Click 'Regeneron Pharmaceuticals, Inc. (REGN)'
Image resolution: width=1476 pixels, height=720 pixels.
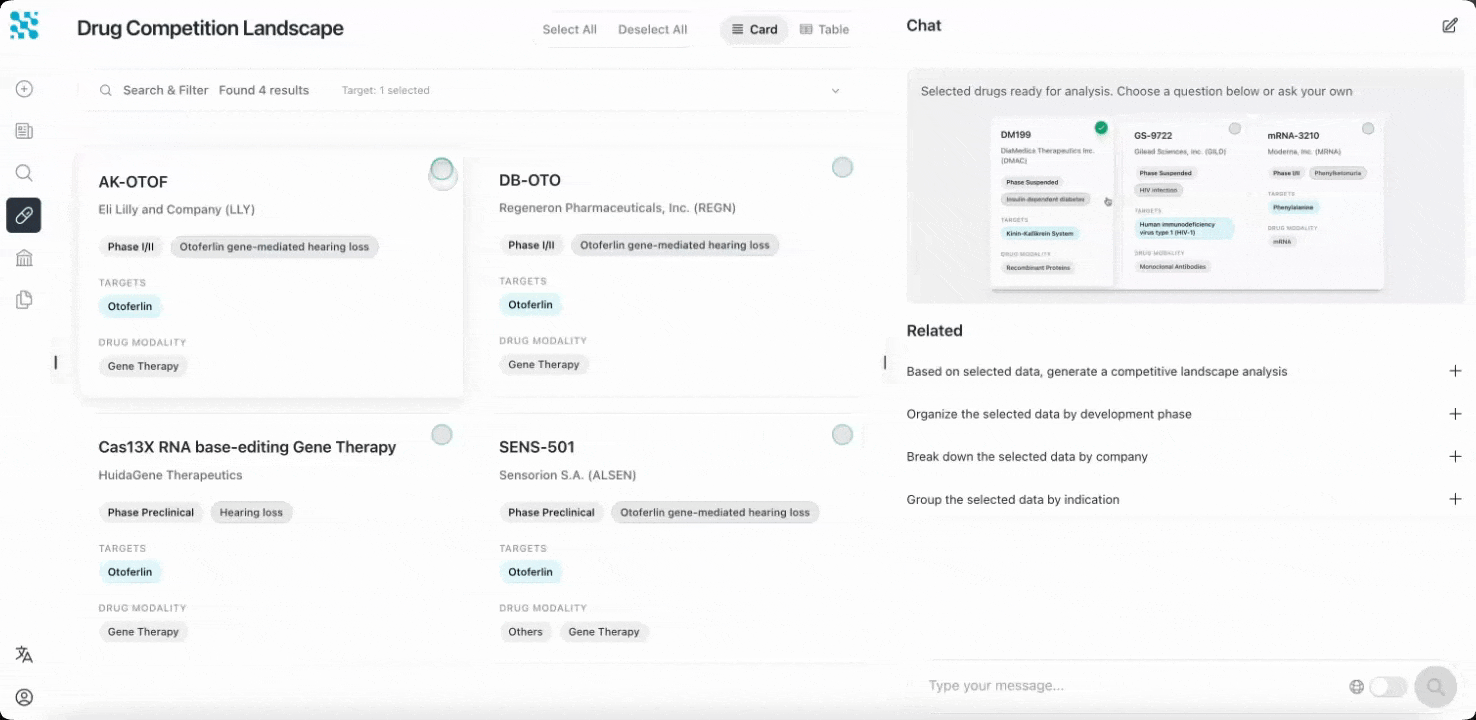[x=617, y=208]
